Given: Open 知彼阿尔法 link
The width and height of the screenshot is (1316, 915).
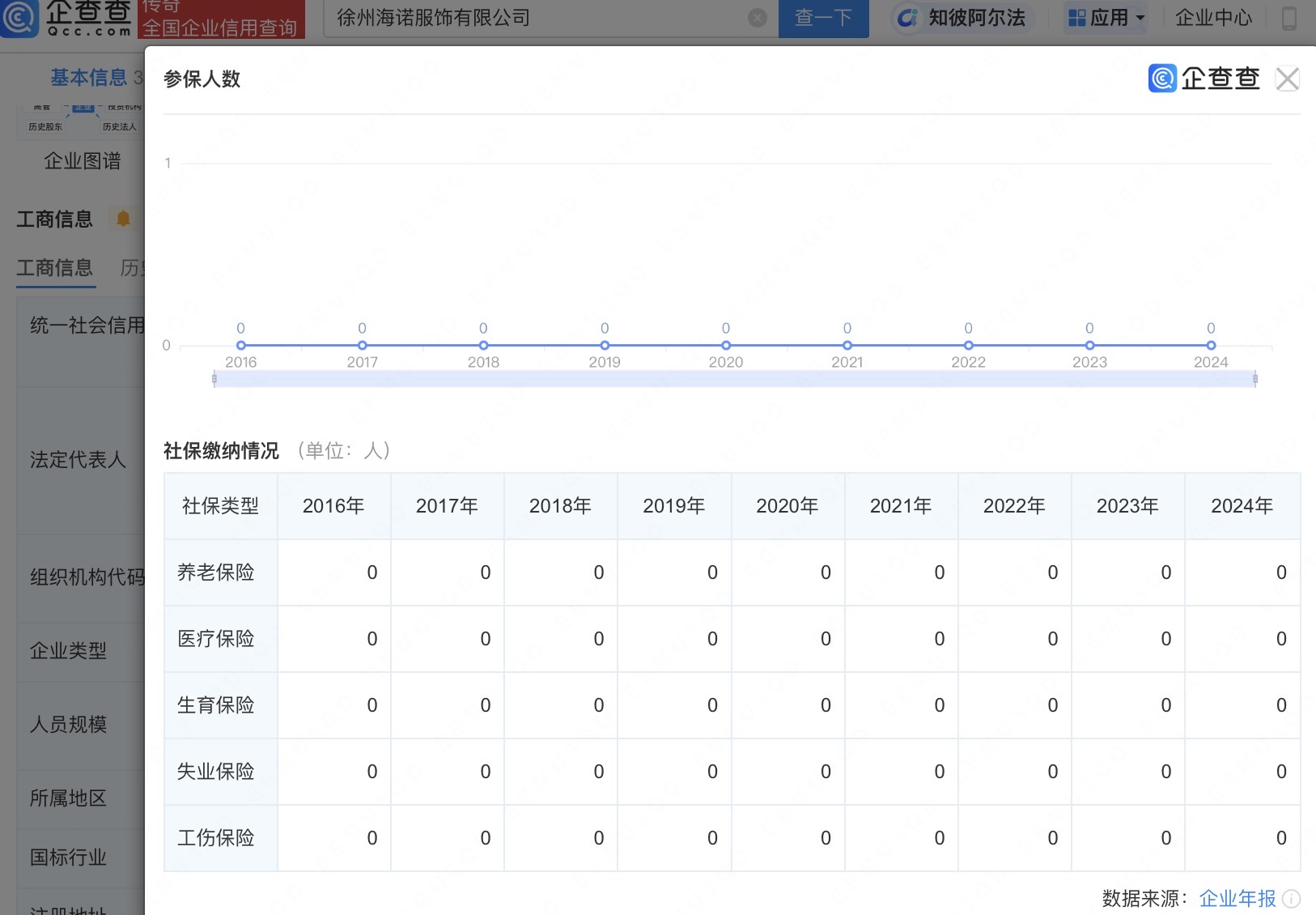Looking at the screenshot, I should click(977, 18).
